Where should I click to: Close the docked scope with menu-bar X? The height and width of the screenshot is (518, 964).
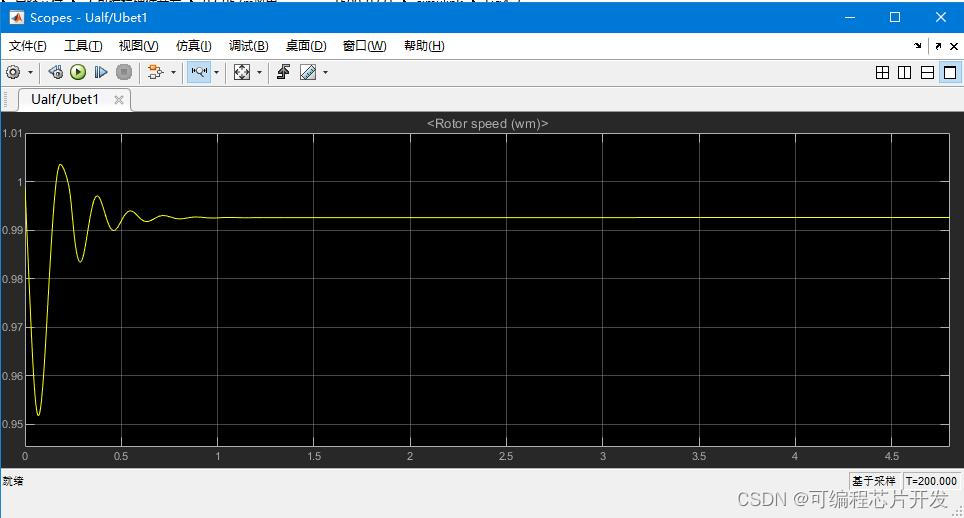(954, 46)
